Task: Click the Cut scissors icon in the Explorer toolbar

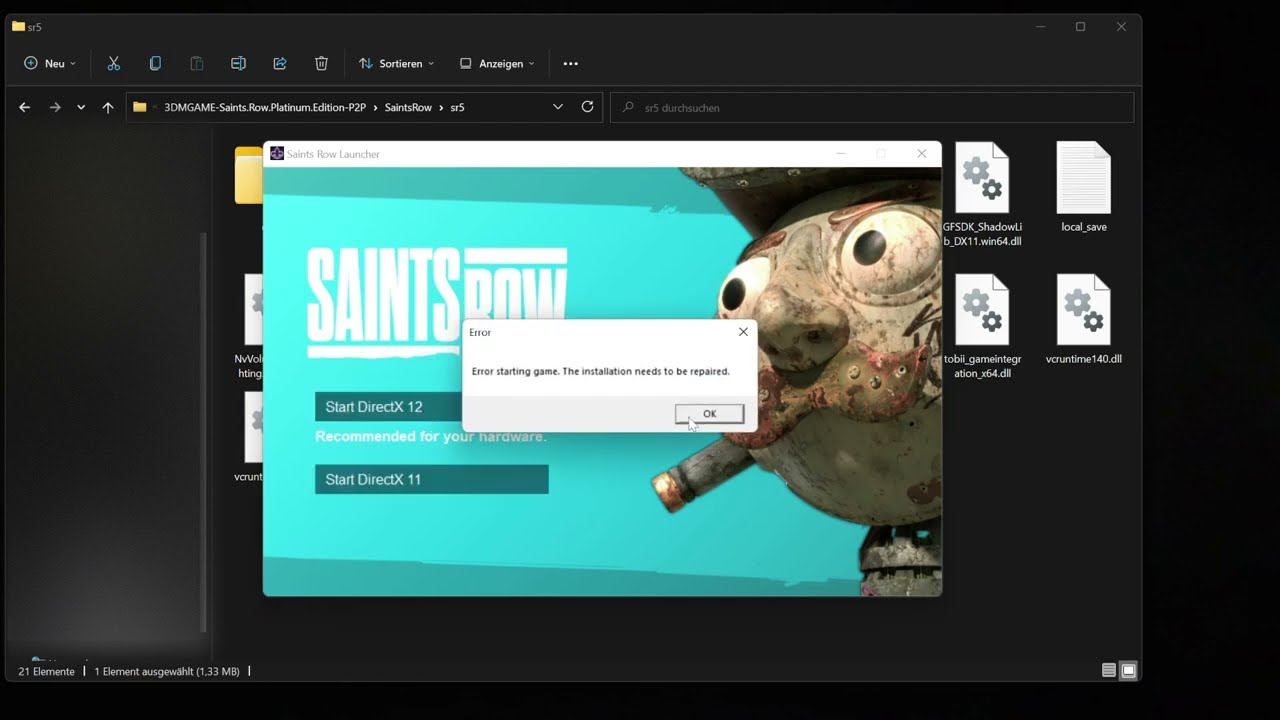Action: 113,63
